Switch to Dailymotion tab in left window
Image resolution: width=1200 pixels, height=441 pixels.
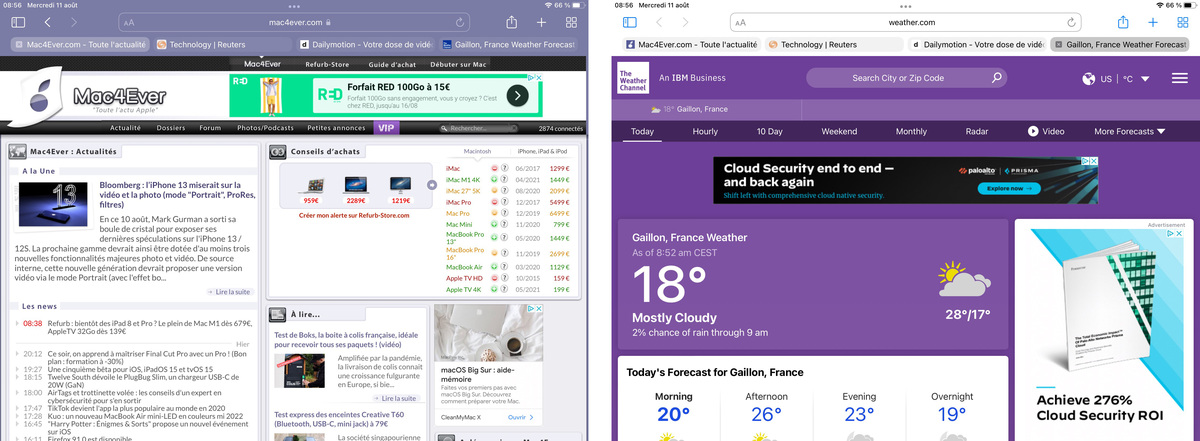tap(368, 44)
